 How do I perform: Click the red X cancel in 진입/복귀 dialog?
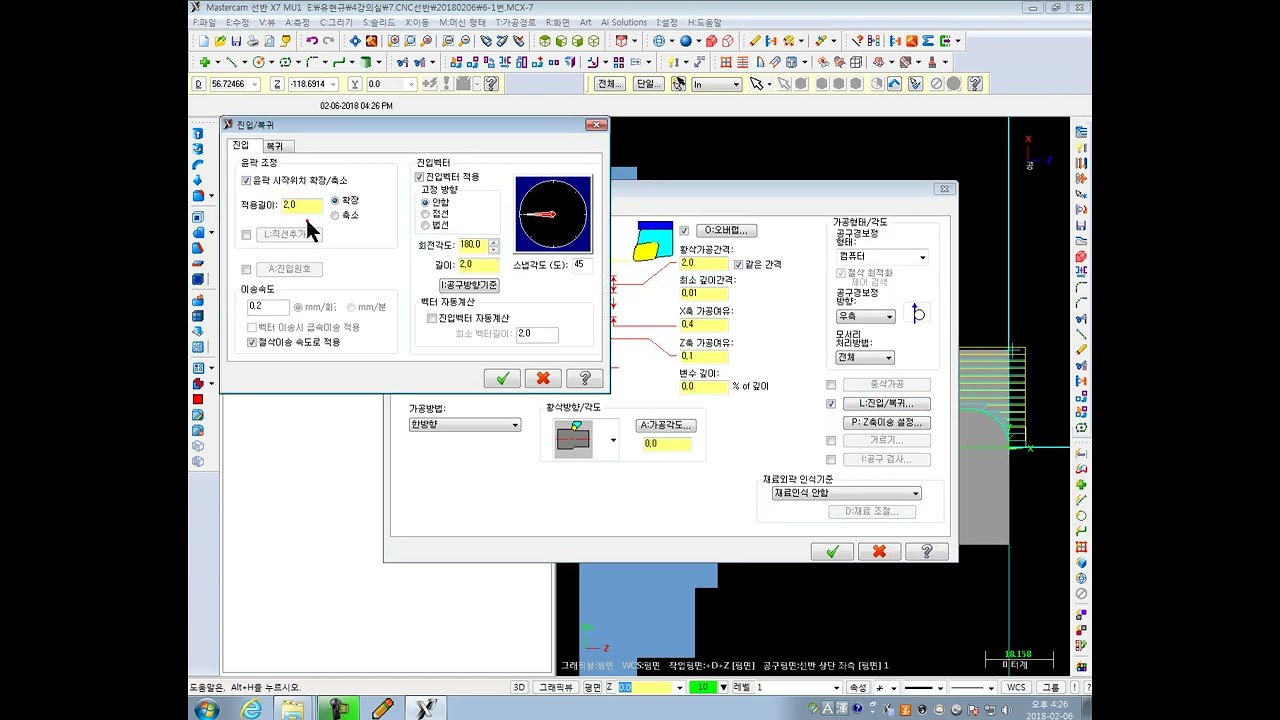pyautogui.click(x=543, y=378)
